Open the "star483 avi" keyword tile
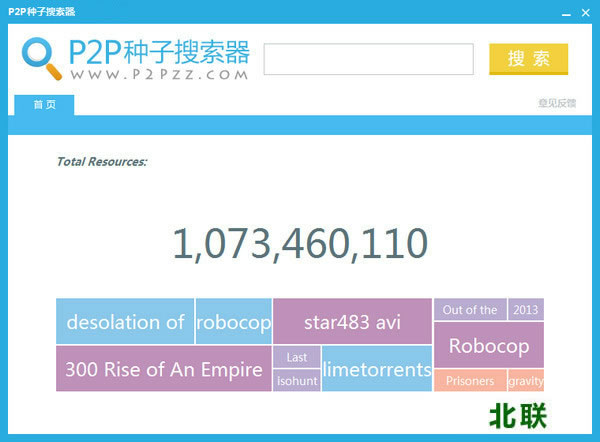This screenshot has height=442, width=600. coord(352,322)
